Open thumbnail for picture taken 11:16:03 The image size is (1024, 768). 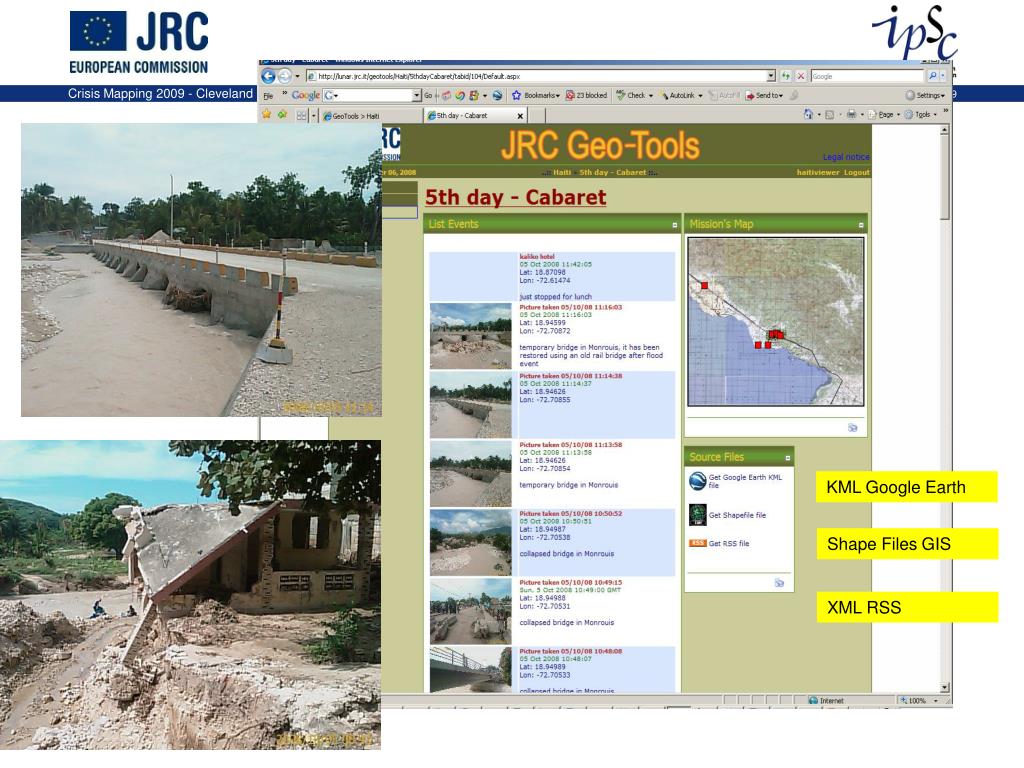click(x=470, y=336)
